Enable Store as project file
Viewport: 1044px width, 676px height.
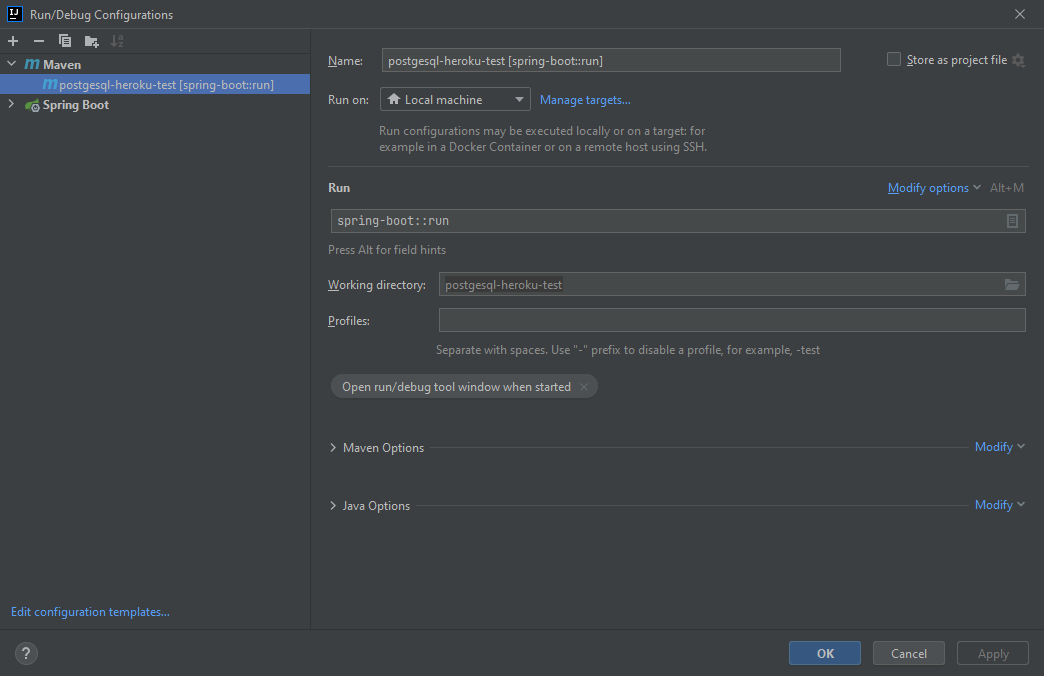point(894,60)
